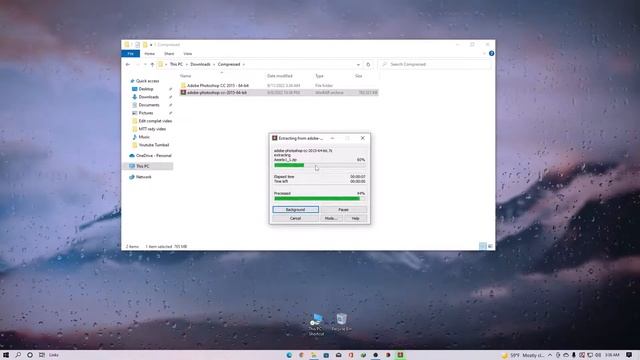Image resolution: width=640 pixels, height=360 pixels.
Task: Click the yellow folder icon of Adobe Photoshop CC 2015
Action: point(183,86)
